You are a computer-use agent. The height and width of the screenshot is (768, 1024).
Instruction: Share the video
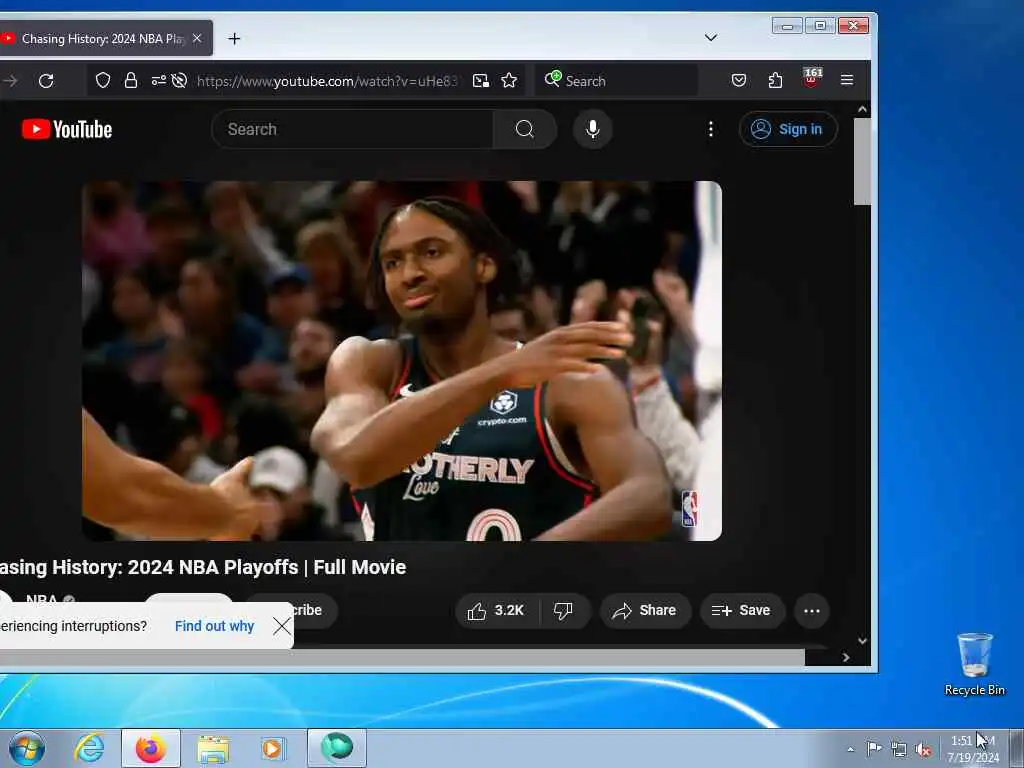[645, 611]
